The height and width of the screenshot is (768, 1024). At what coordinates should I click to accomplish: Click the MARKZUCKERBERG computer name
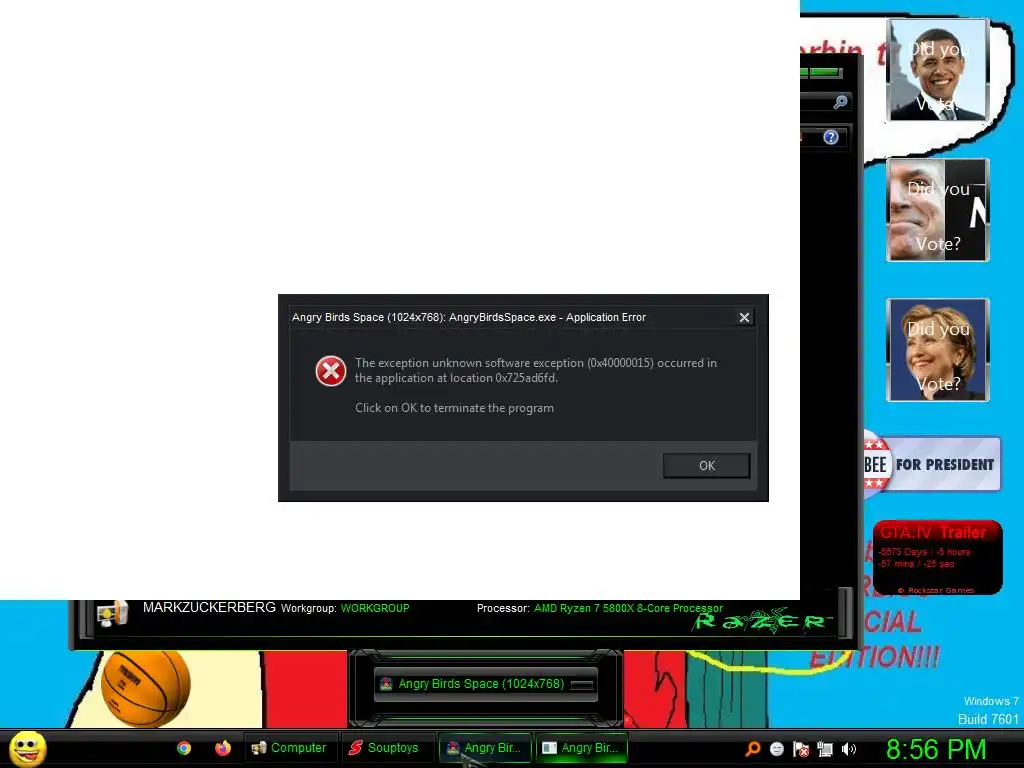(209, 607)
